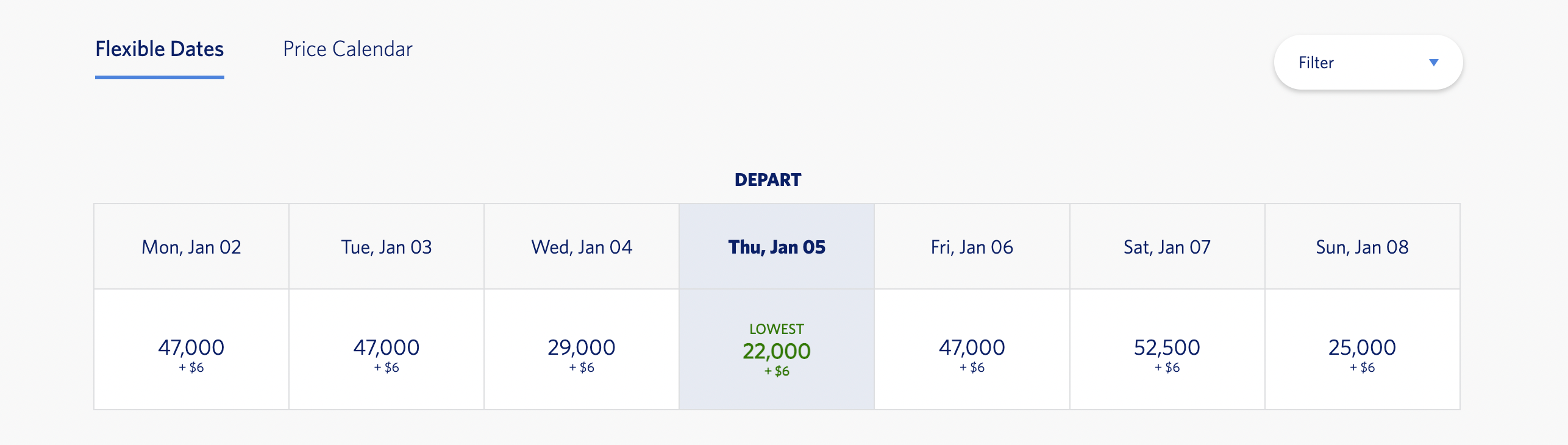Select the Wed, Jan 04 date header
Viewport: 1568px width, 445px height.
[582, 247]
